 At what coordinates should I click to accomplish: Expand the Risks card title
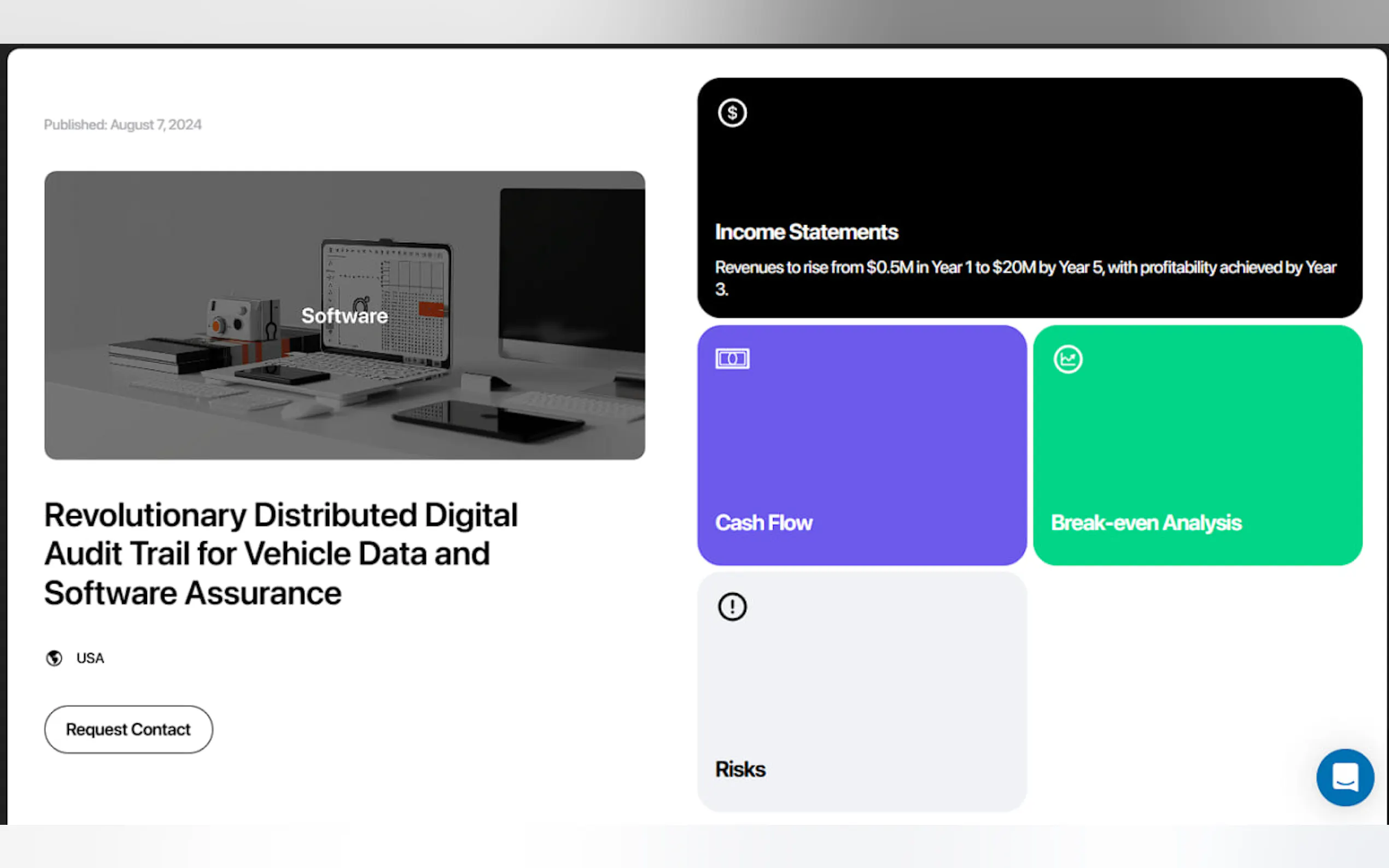[x=740, y=769]
